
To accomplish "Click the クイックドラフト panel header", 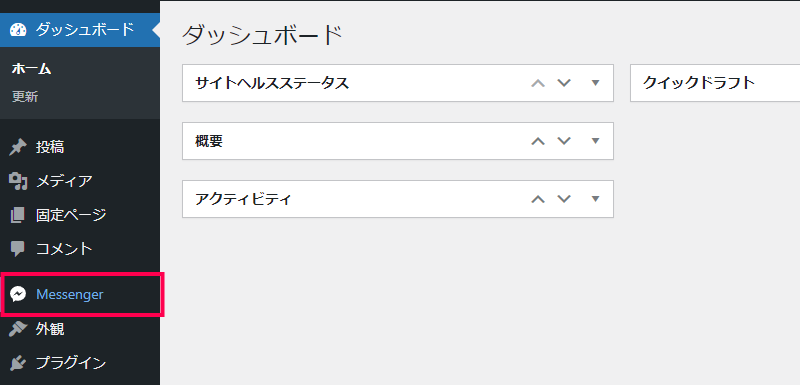I will pyautogui.click(x=715, y=83).
